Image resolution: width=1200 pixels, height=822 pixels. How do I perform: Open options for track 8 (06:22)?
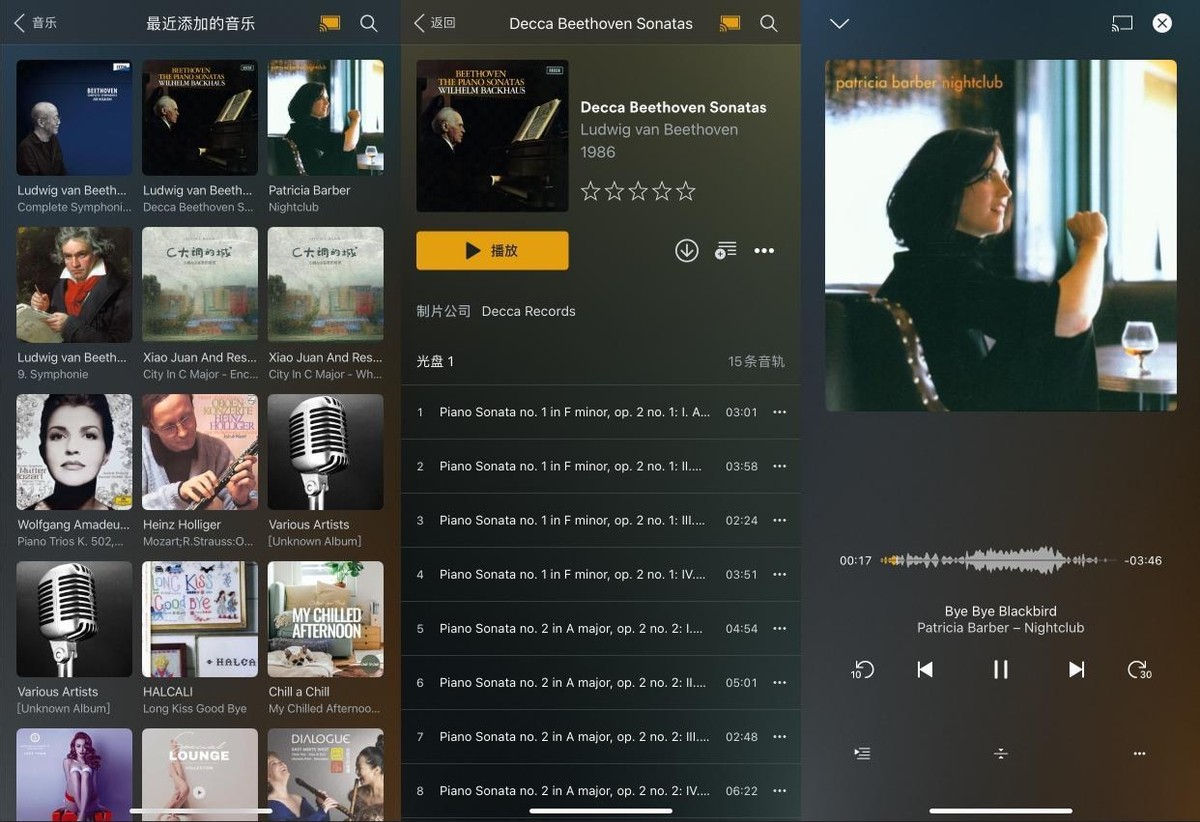point(780,790)
